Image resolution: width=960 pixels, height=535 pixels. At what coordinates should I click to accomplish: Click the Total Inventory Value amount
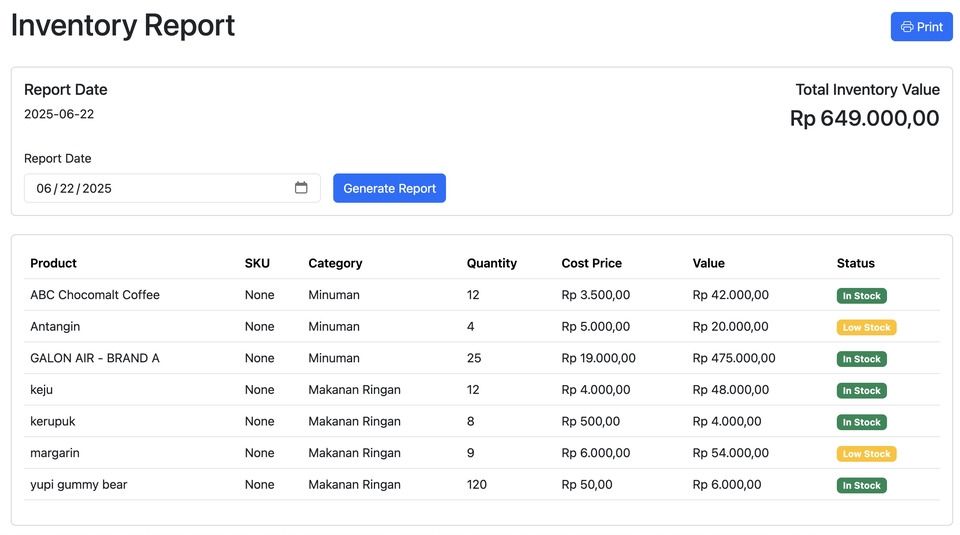(864, 119)
